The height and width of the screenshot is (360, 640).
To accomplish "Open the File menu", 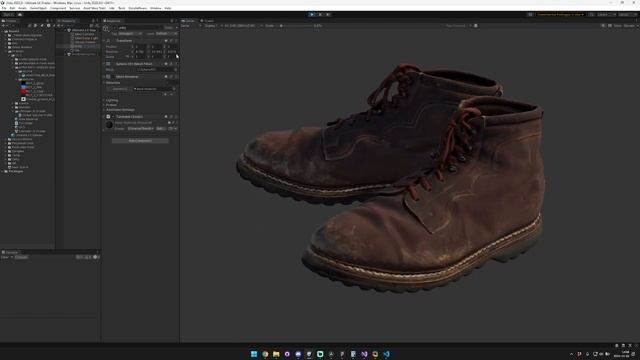I will coord(4,8).
